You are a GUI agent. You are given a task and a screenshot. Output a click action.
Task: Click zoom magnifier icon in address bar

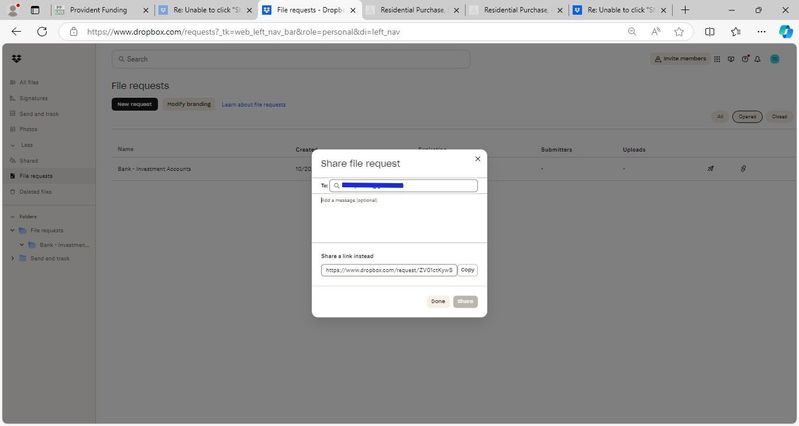[x=632, y=32]
